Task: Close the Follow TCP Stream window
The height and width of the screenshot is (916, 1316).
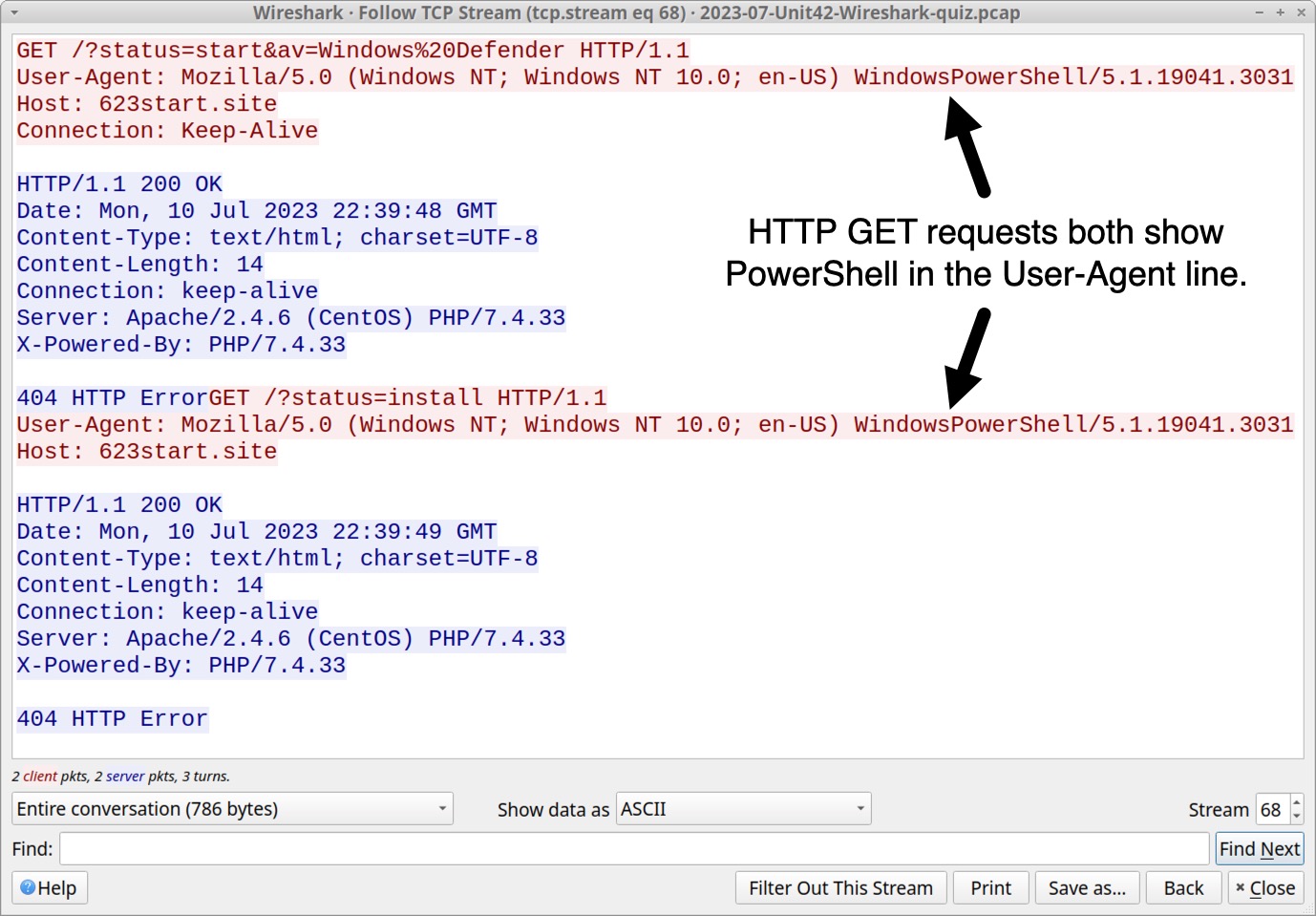Action: click(1265, 887)
